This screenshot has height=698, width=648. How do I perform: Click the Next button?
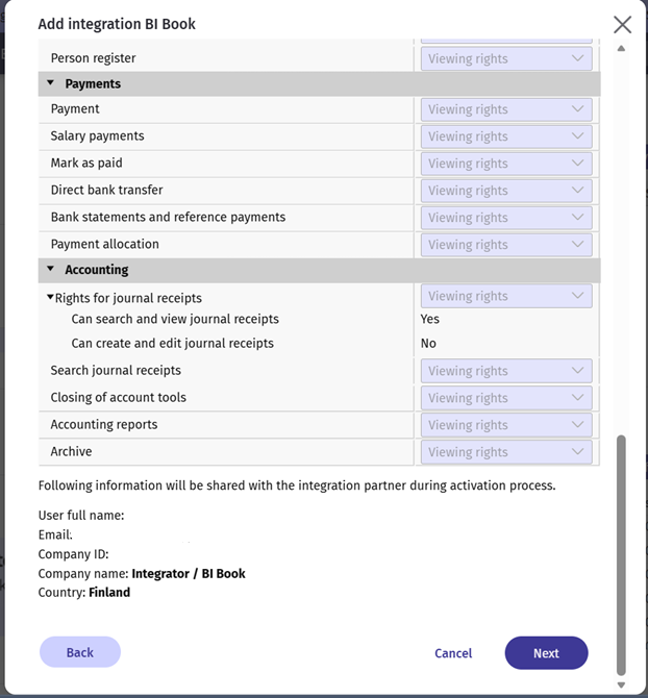point(546,653)
